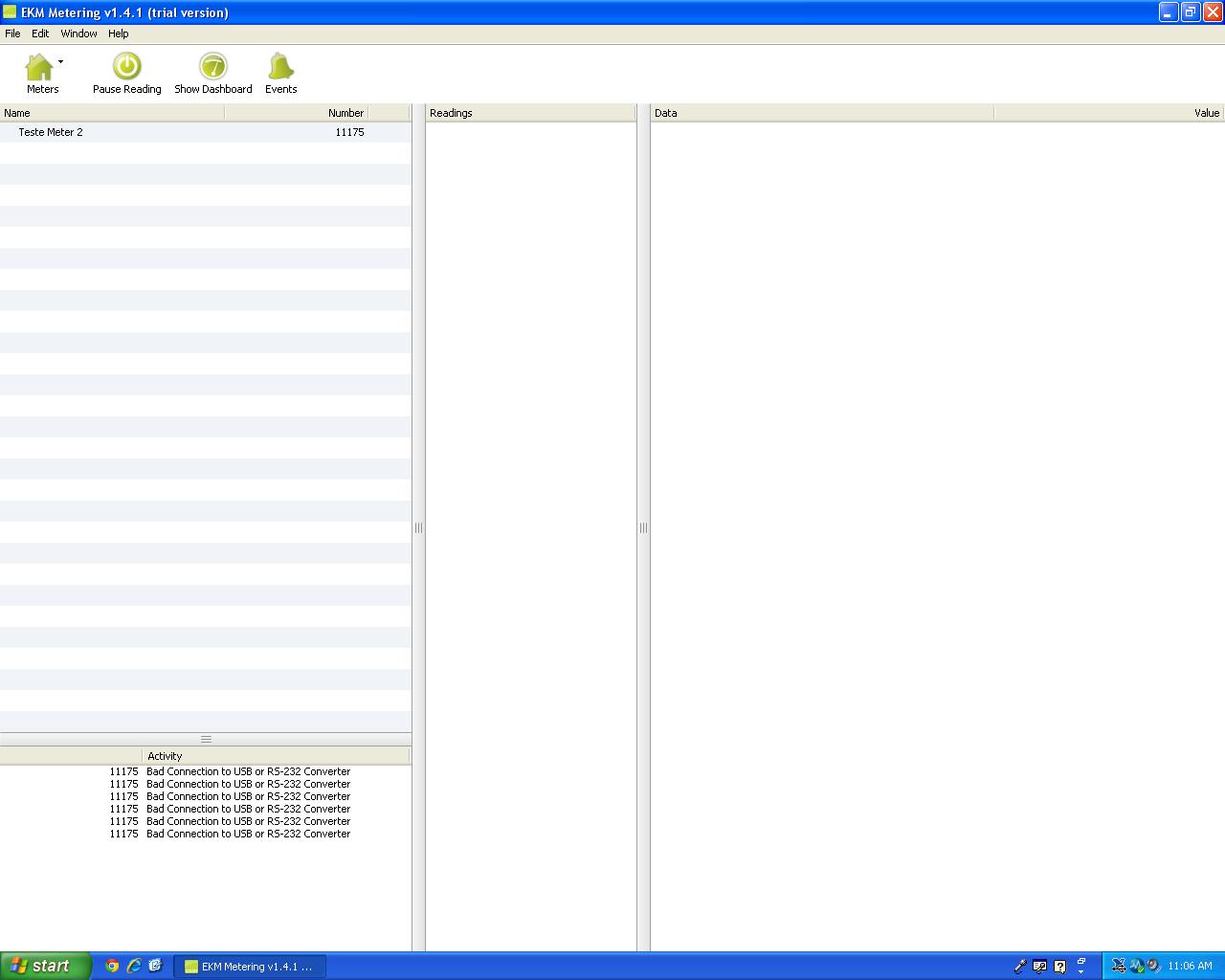Open the File menu

12,33
